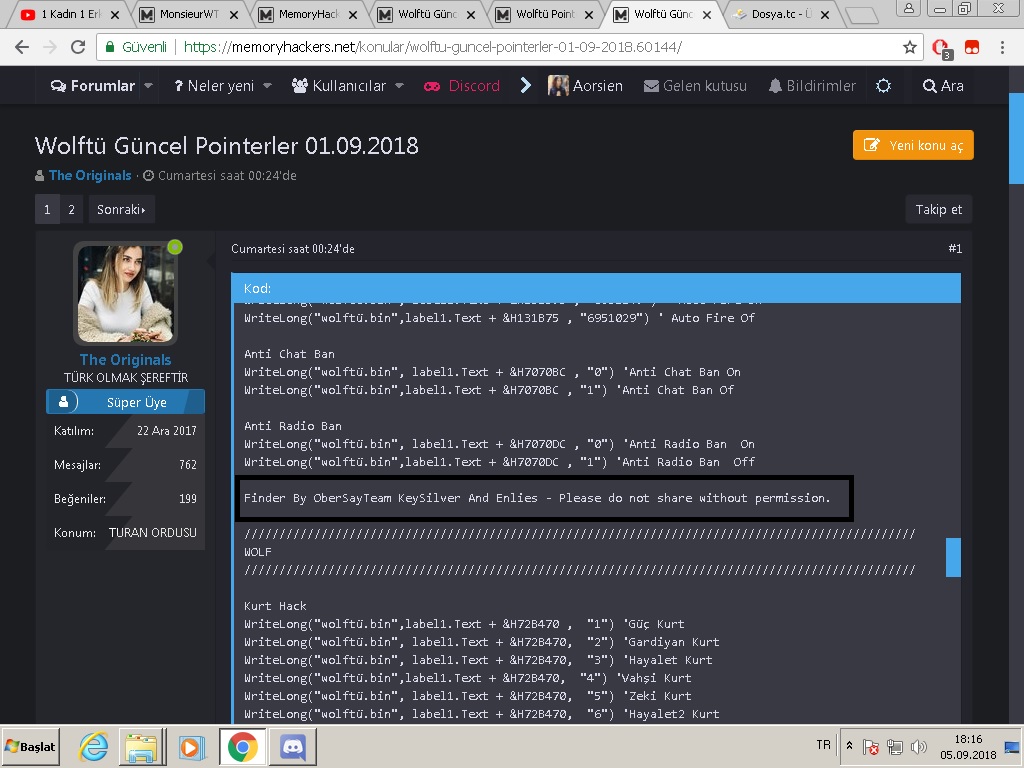1024x768 pixels.
Task: Select page 1 of the thread
Action: tap(47, 210)
